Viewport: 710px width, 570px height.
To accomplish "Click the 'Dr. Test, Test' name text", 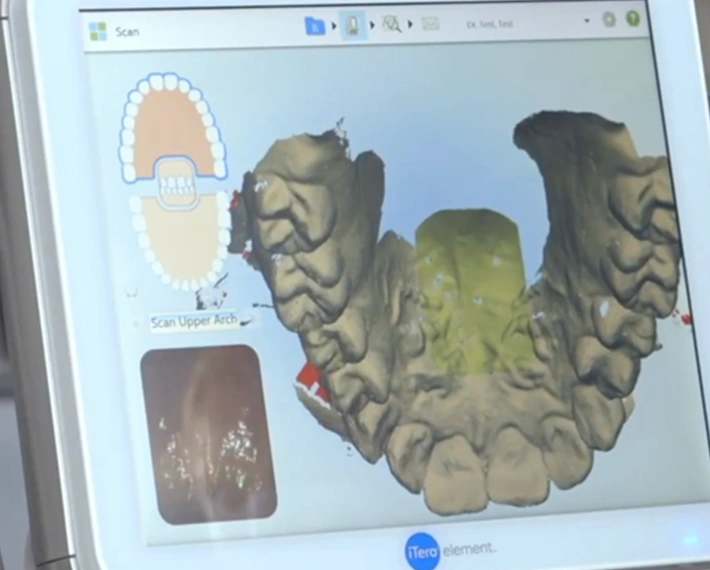I will (489, 23).
